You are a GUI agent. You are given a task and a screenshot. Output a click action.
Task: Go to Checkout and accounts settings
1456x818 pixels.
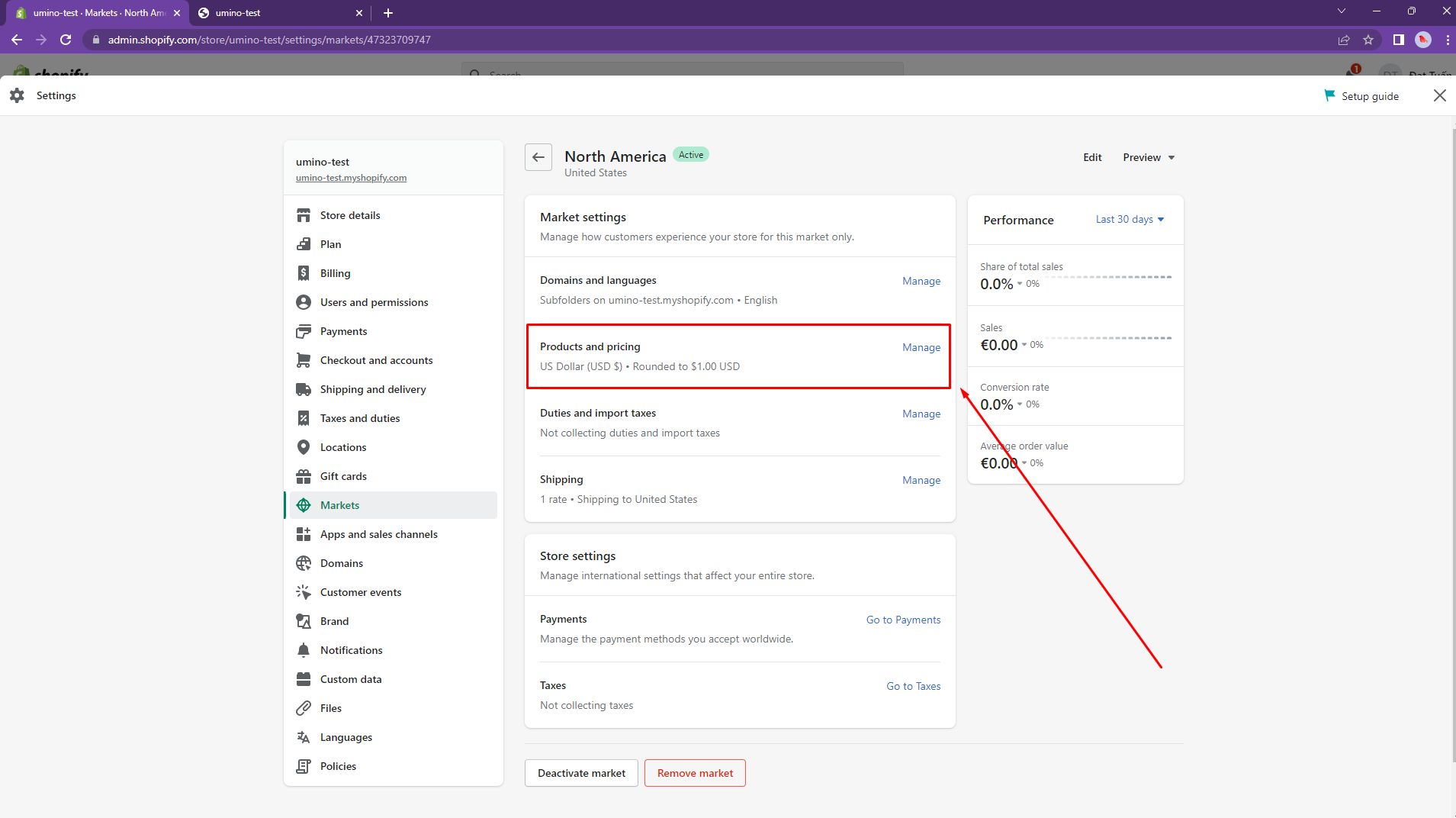tap(376, 360)
